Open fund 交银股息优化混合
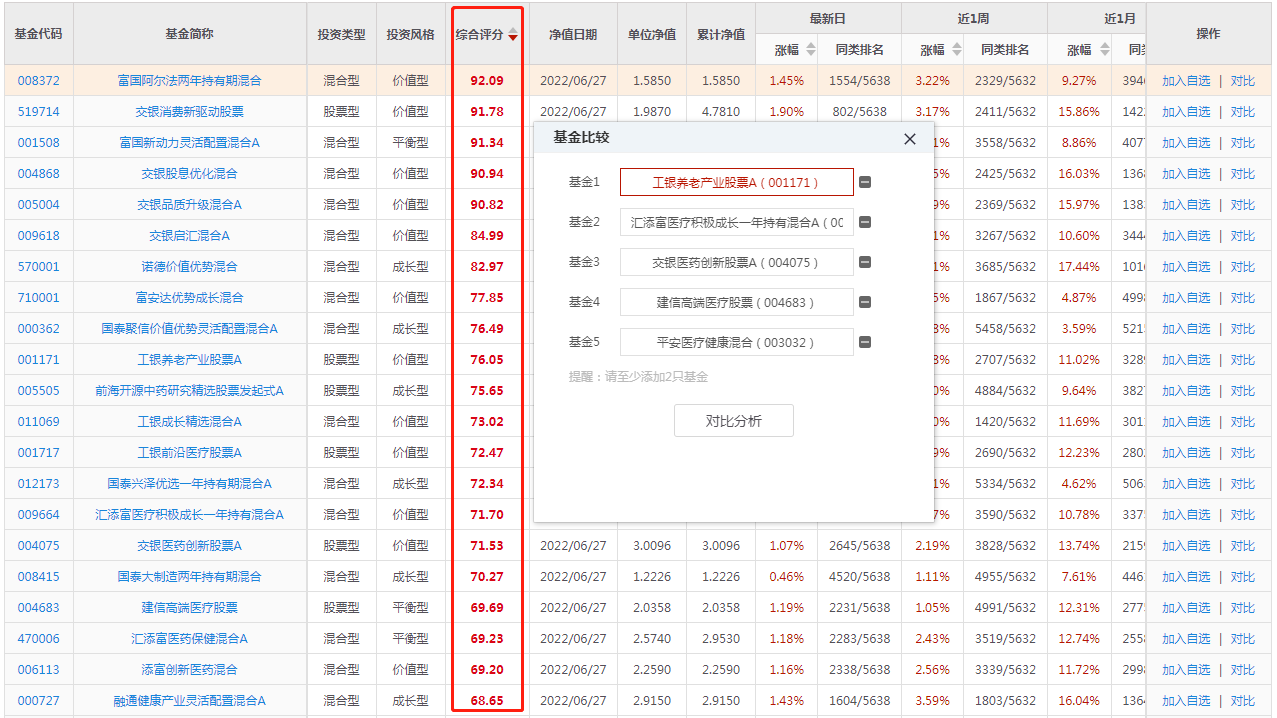Viewport: 1277px width, 718px height. 189,174
